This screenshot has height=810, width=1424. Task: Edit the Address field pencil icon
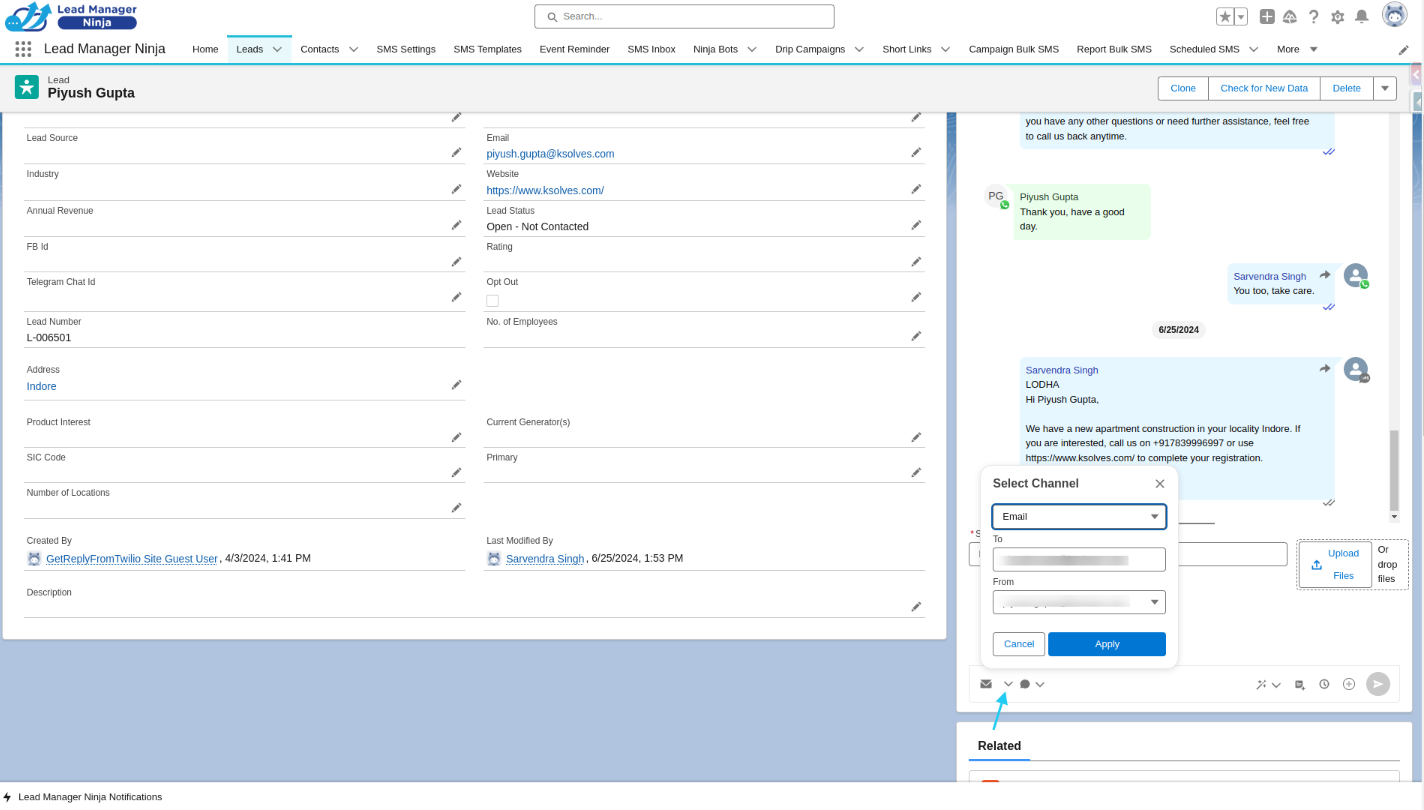(x=456, y=385)
